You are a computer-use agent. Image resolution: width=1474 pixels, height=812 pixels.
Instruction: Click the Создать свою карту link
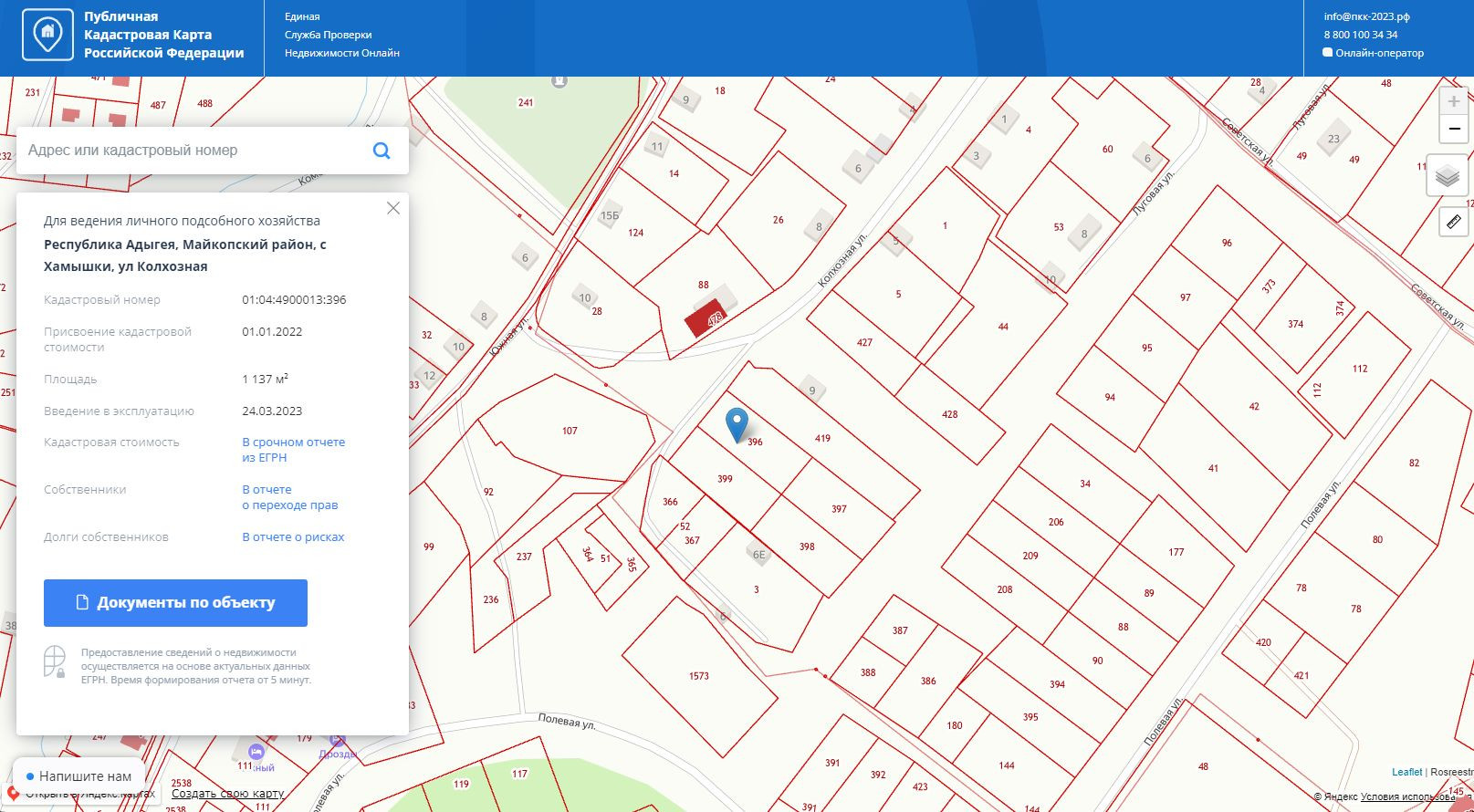tap(227, 794)
